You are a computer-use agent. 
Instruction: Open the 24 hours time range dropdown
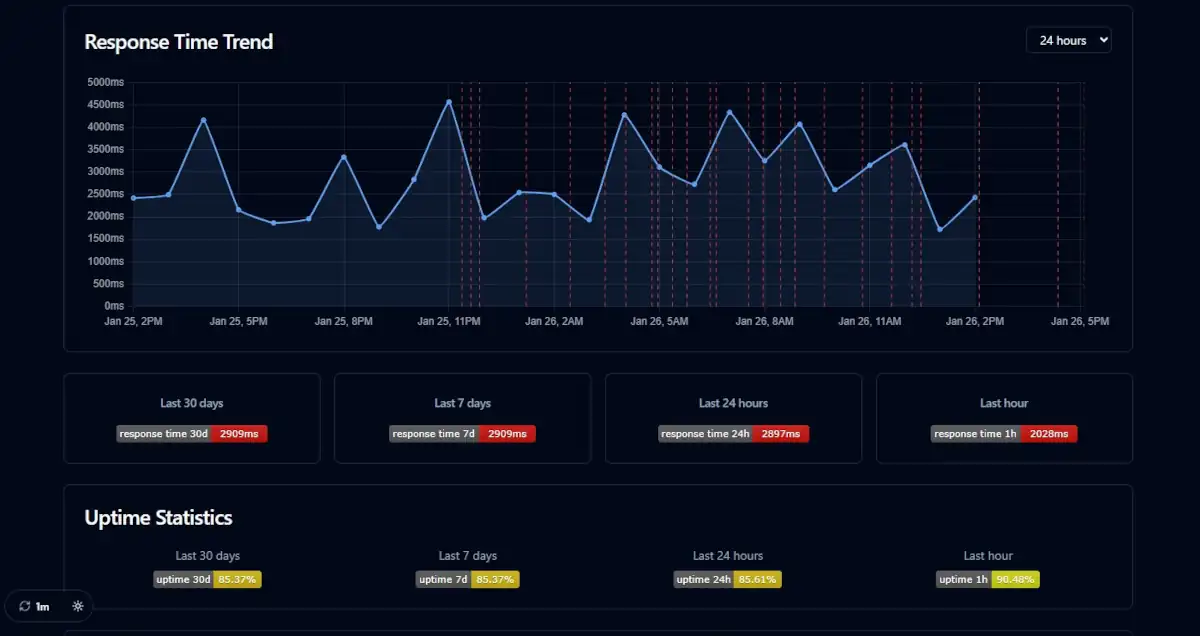(1068, 40)
